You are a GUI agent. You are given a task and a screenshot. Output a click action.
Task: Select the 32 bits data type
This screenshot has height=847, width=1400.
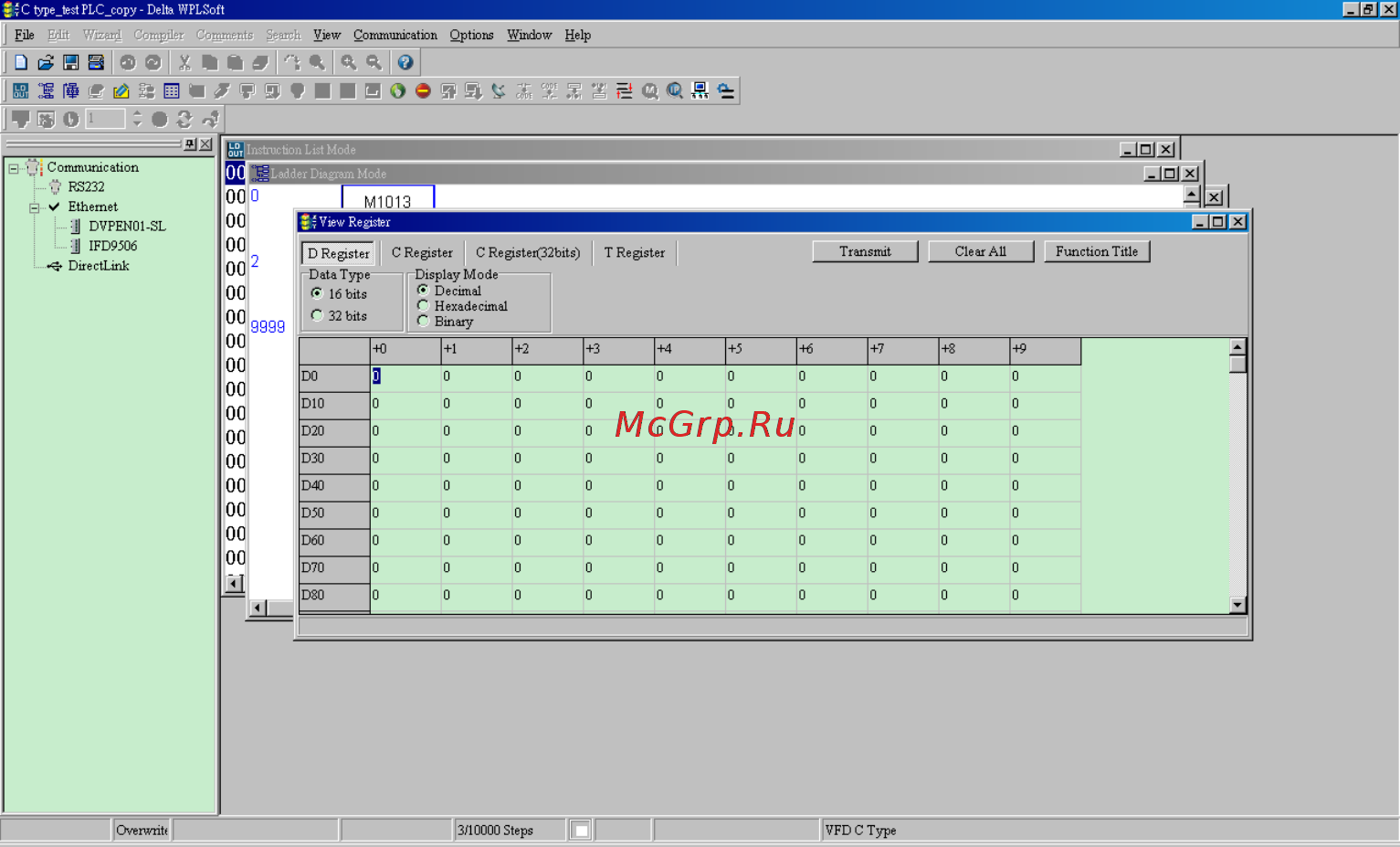tap(339, 316)
